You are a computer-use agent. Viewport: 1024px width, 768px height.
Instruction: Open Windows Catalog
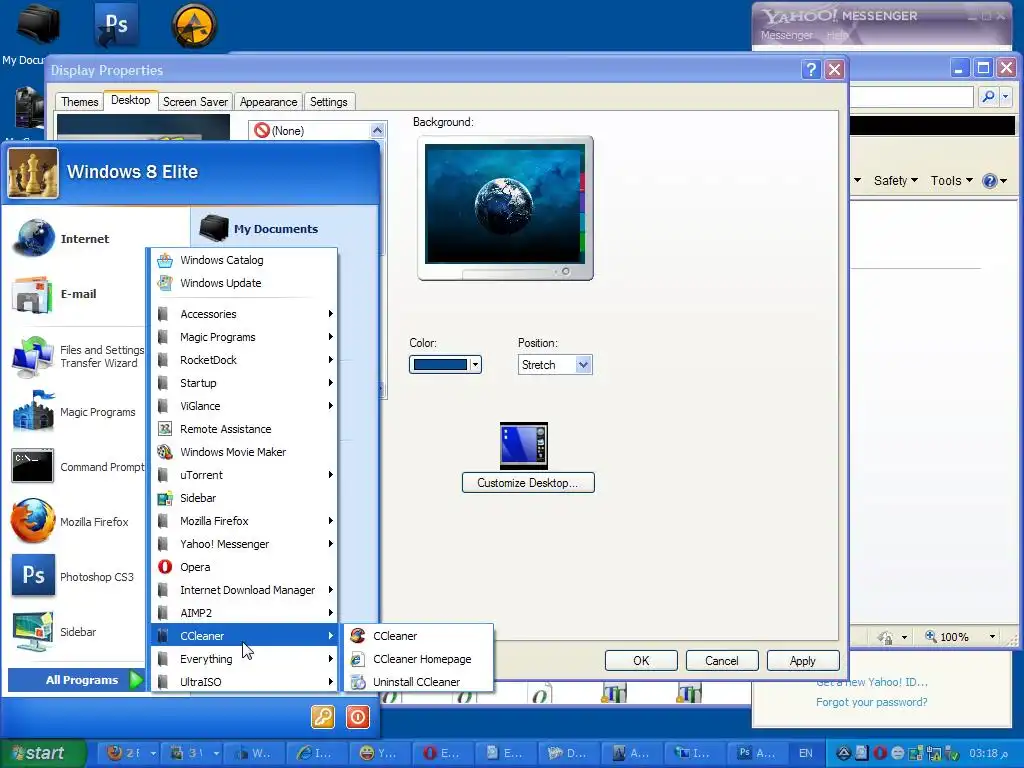[x=244, y=260]
